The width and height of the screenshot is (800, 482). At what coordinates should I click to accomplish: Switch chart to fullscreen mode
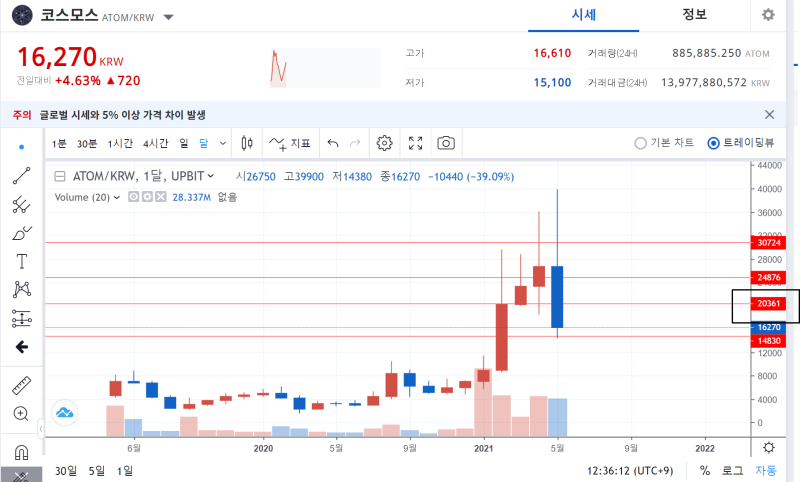[416, 143]
